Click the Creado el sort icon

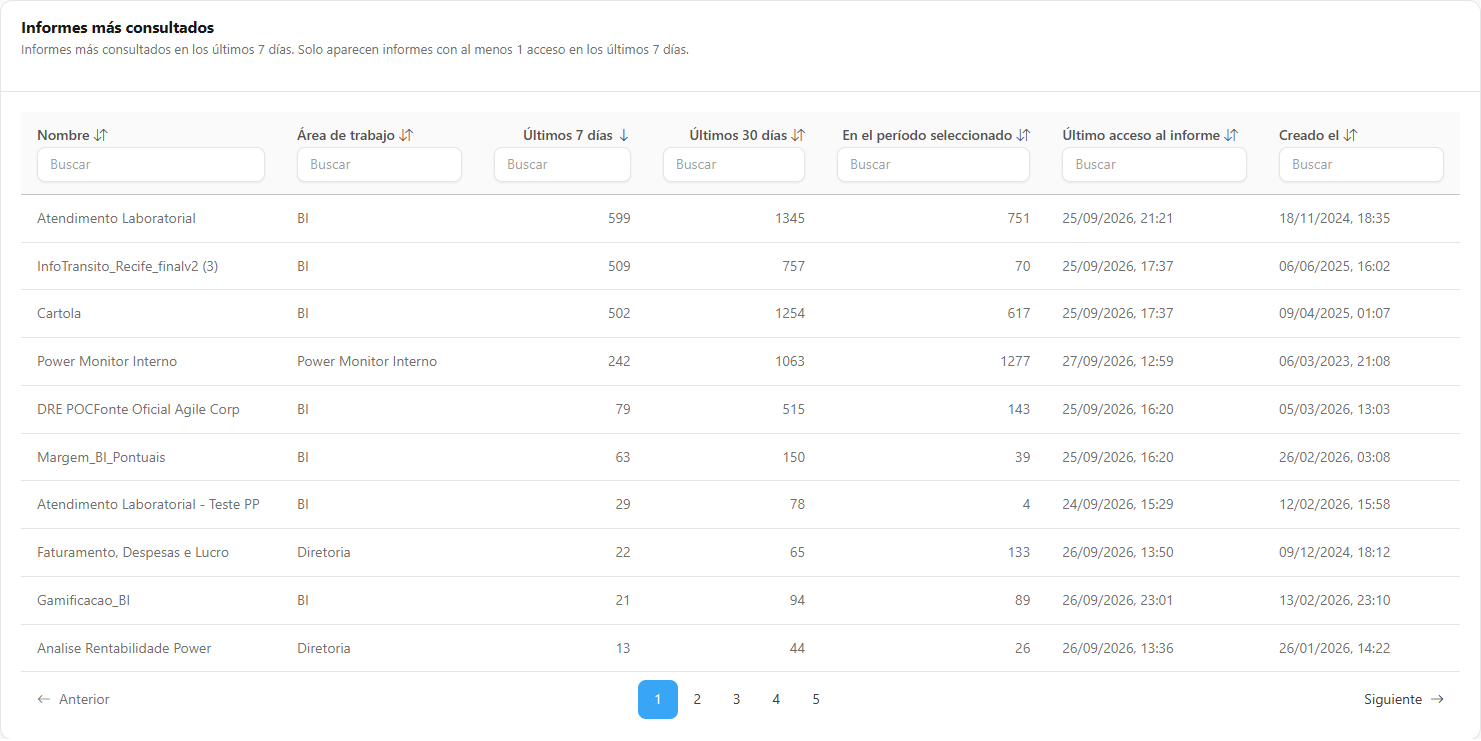(1350, 135)
